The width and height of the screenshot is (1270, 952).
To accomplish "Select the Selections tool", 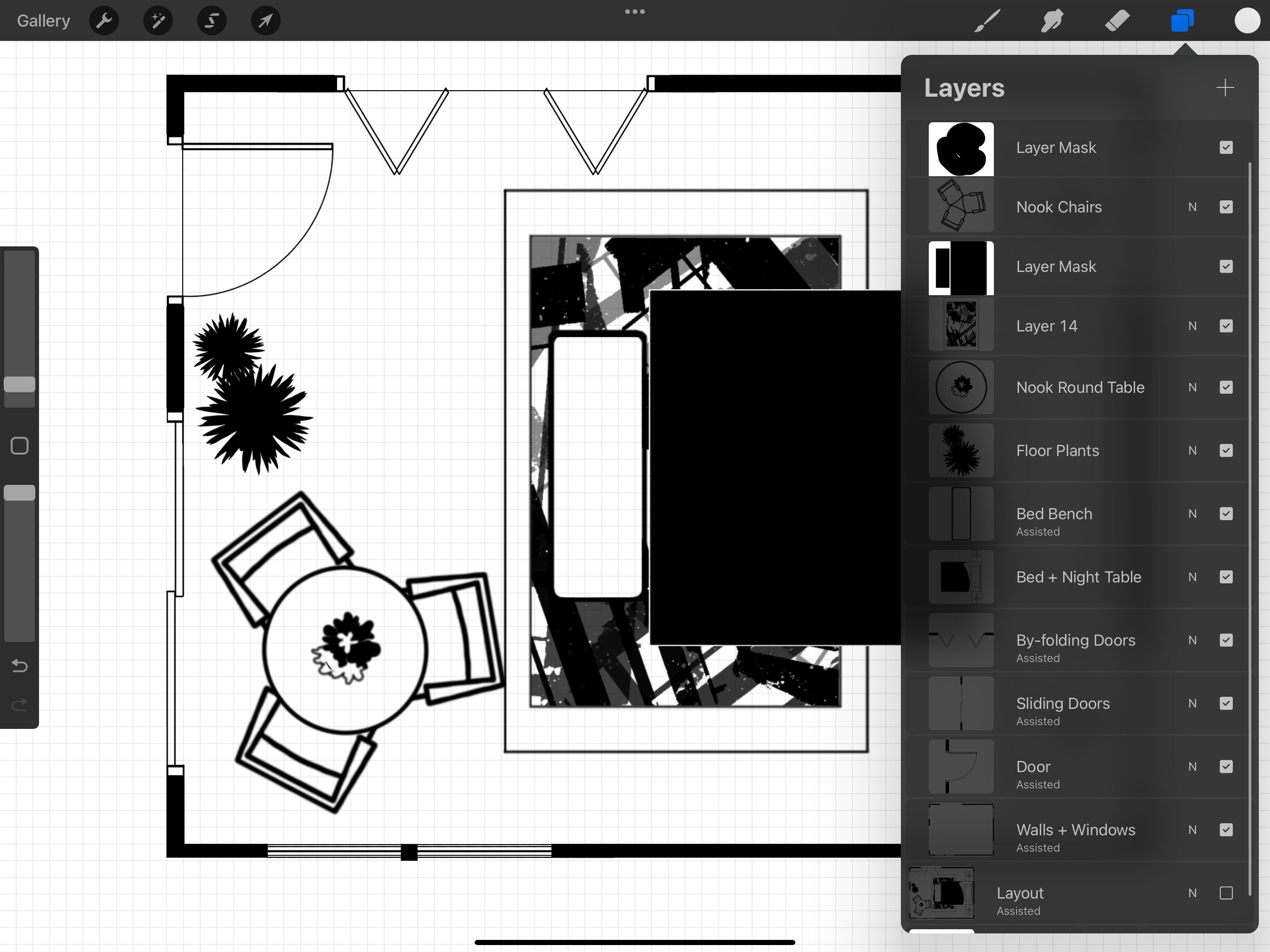I will tap(212, 20).
